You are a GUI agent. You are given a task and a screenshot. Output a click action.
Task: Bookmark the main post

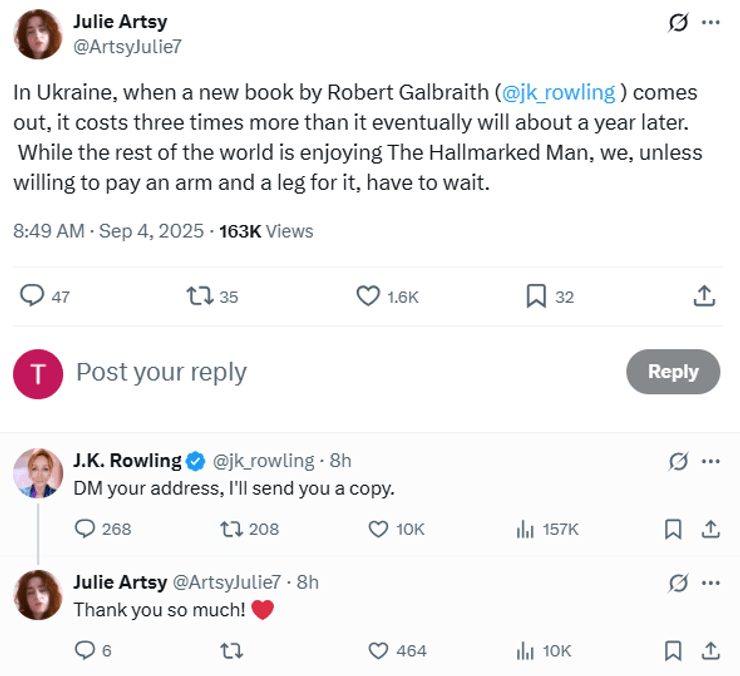(536, 296)
